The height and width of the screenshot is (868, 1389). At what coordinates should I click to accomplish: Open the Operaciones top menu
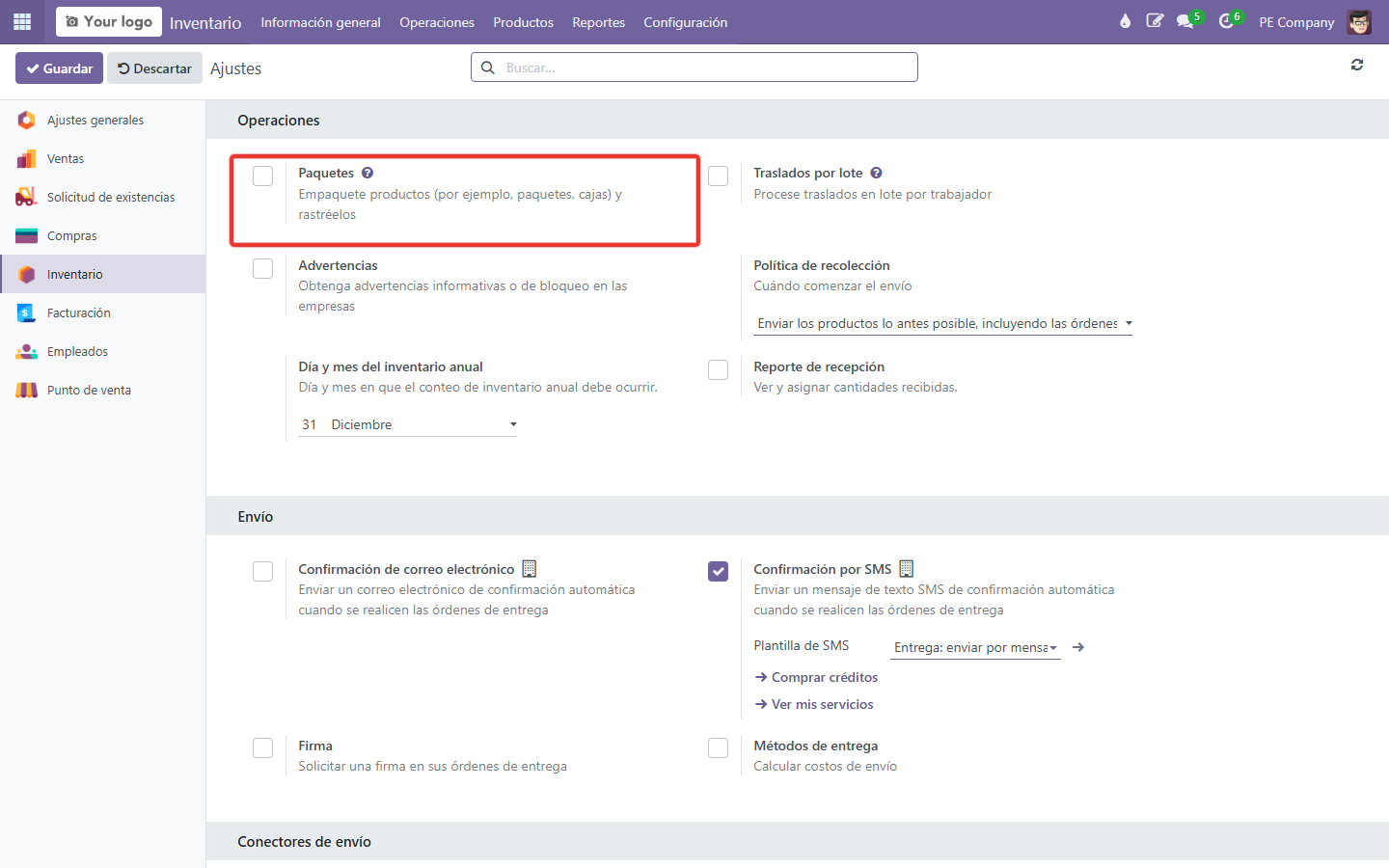click(437, 22)
